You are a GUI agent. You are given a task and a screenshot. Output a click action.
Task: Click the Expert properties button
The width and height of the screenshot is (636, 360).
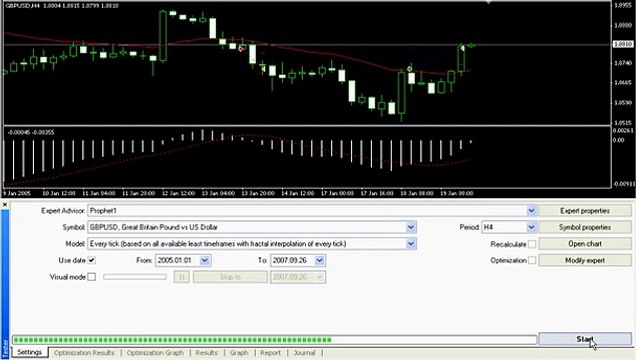[584, 211]
